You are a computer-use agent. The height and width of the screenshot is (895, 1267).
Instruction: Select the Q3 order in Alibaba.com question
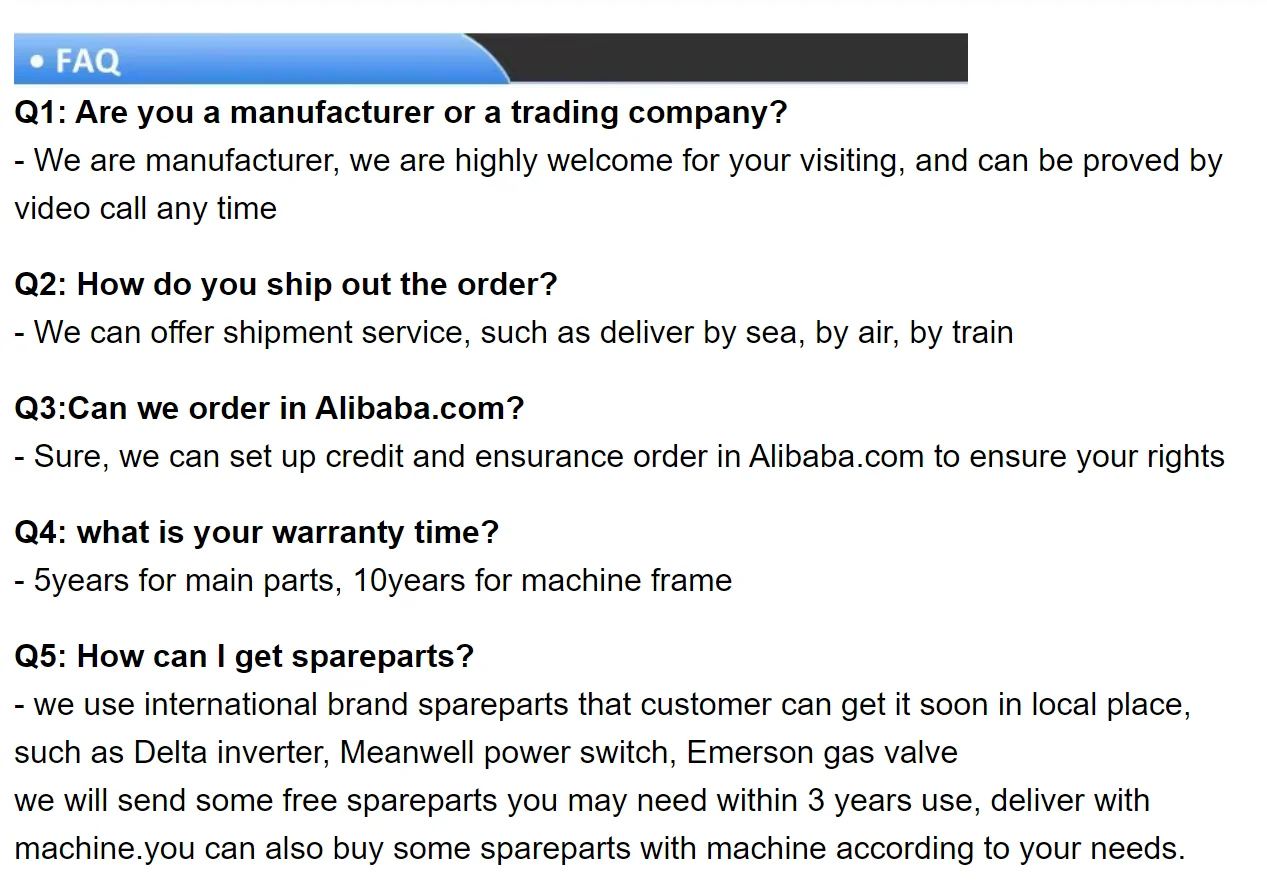(269, 409)
